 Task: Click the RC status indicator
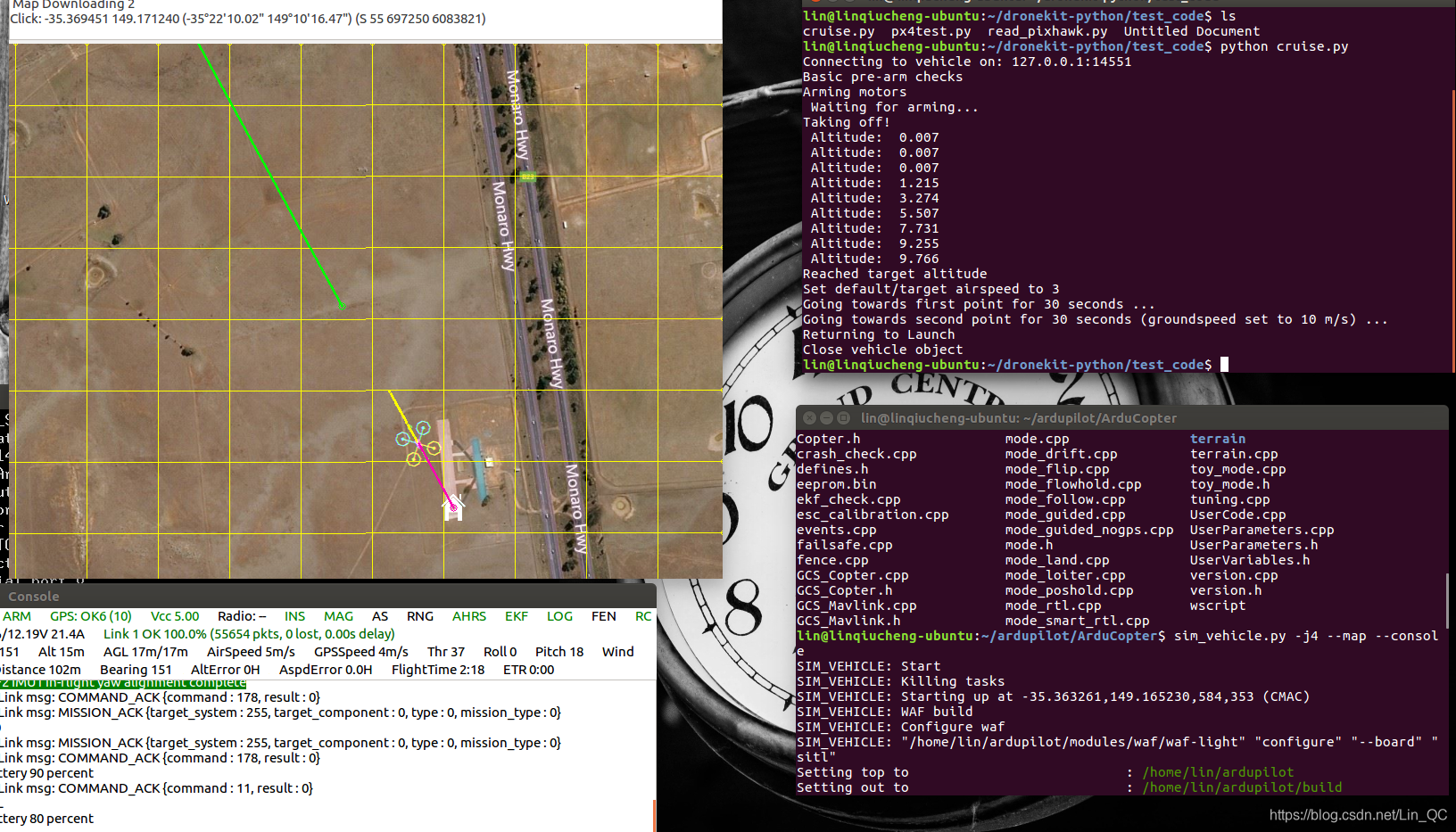643,616
